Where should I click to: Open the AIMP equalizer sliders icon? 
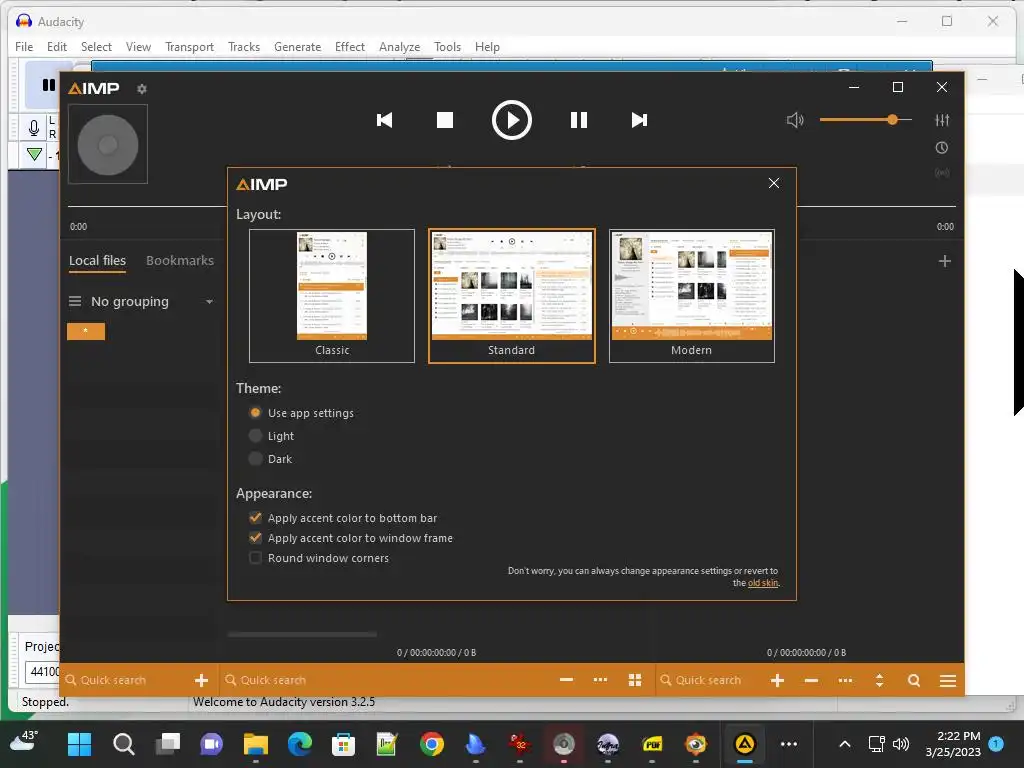[x=942, y=120]
